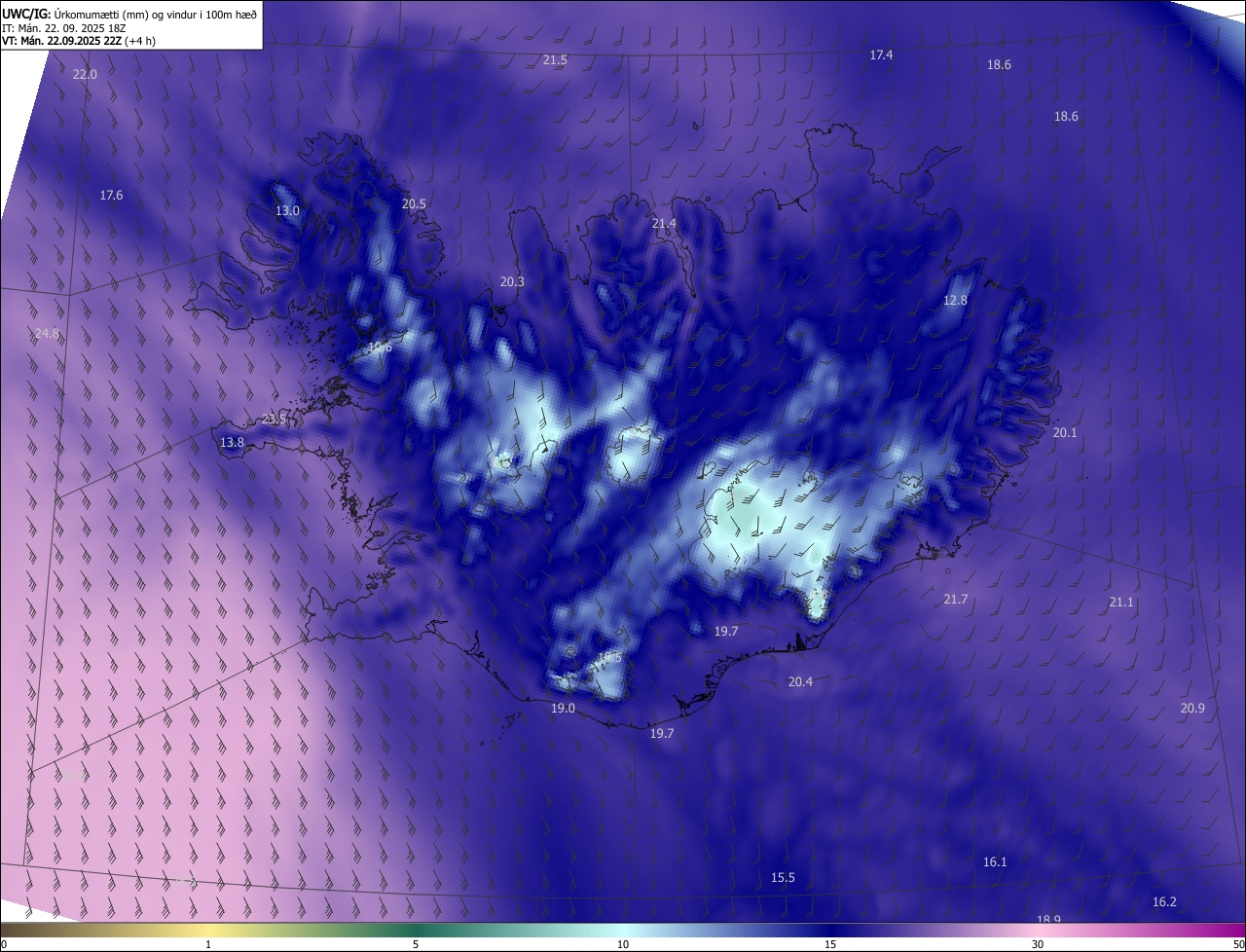Select the 21.5 wind value label

[555, 60]
